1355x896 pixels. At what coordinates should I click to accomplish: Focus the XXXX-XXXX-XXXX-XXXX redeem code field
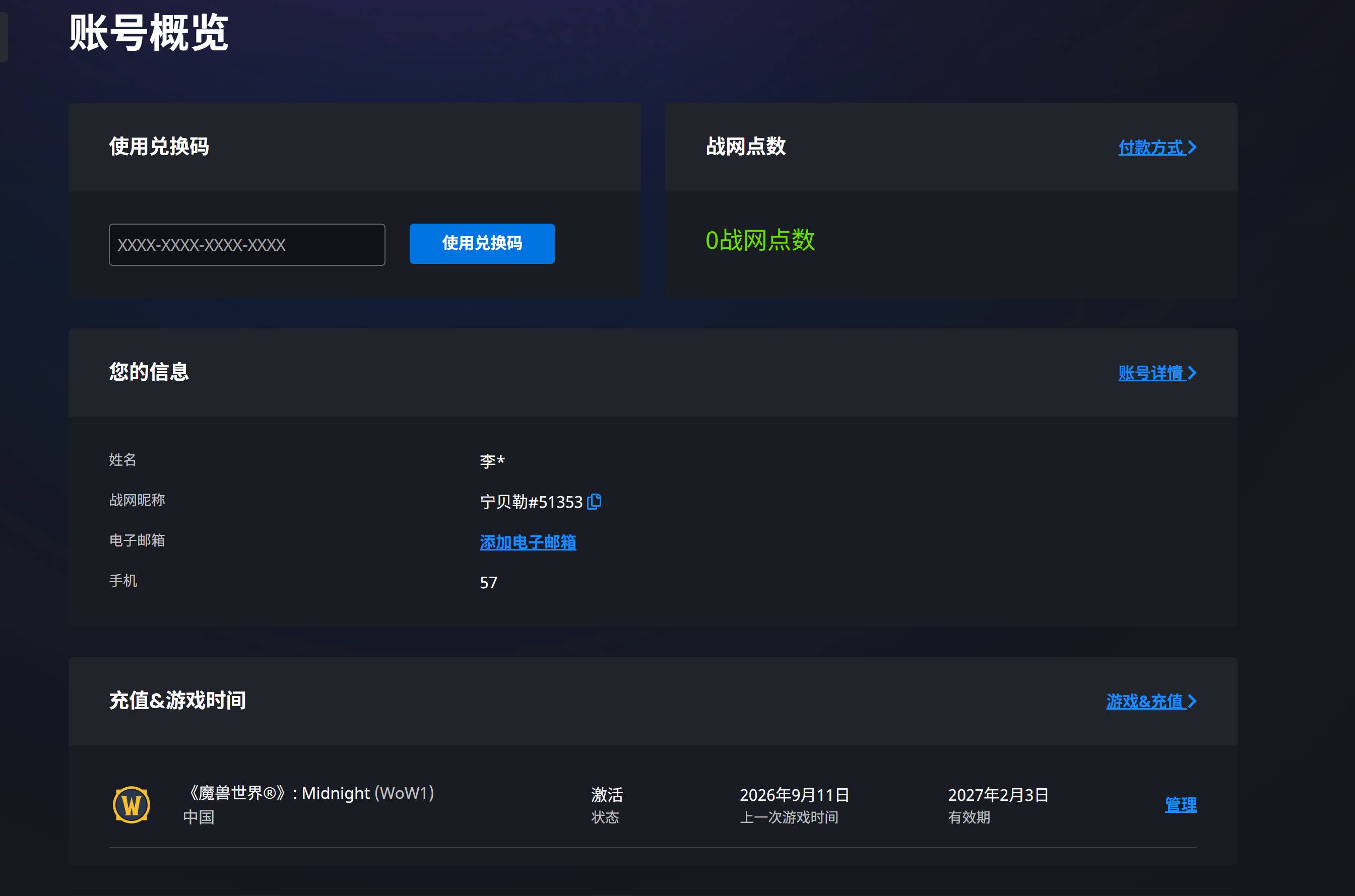[247, 245]
